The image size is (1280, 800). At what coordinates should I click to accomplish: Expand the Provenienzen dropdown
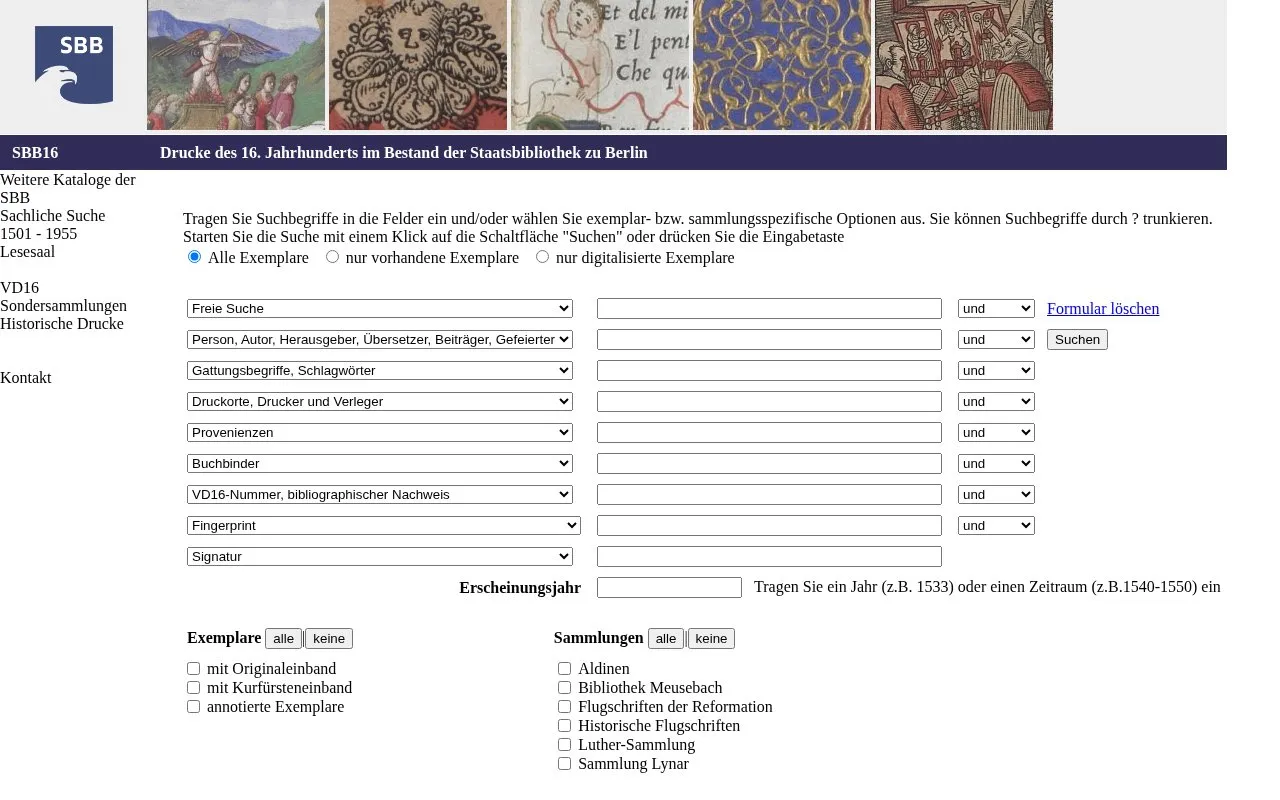point(380,433)
